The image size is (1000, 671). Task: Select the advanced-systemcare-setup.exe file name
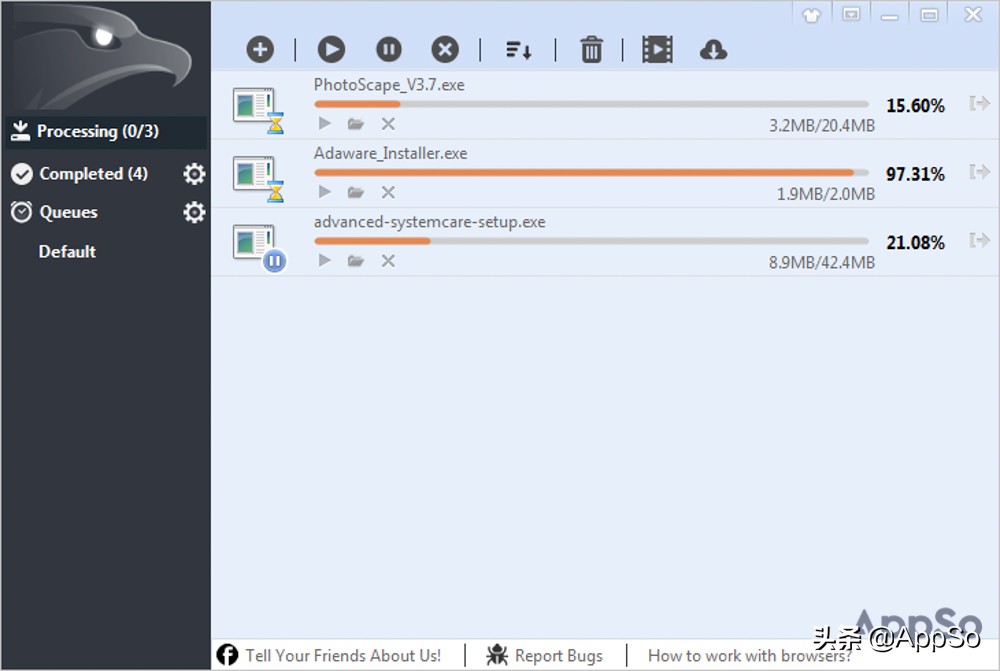click(429, 222)
